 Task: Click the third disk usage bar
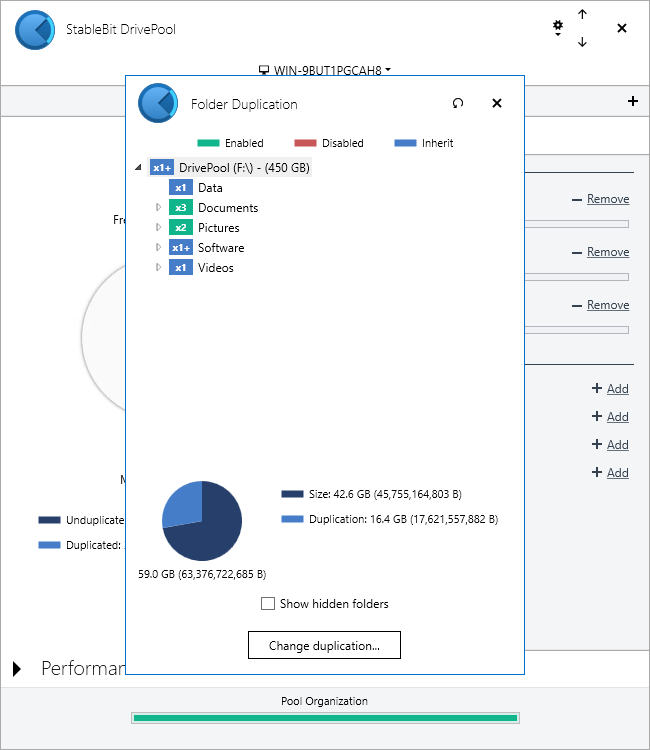tap(577, 330)
